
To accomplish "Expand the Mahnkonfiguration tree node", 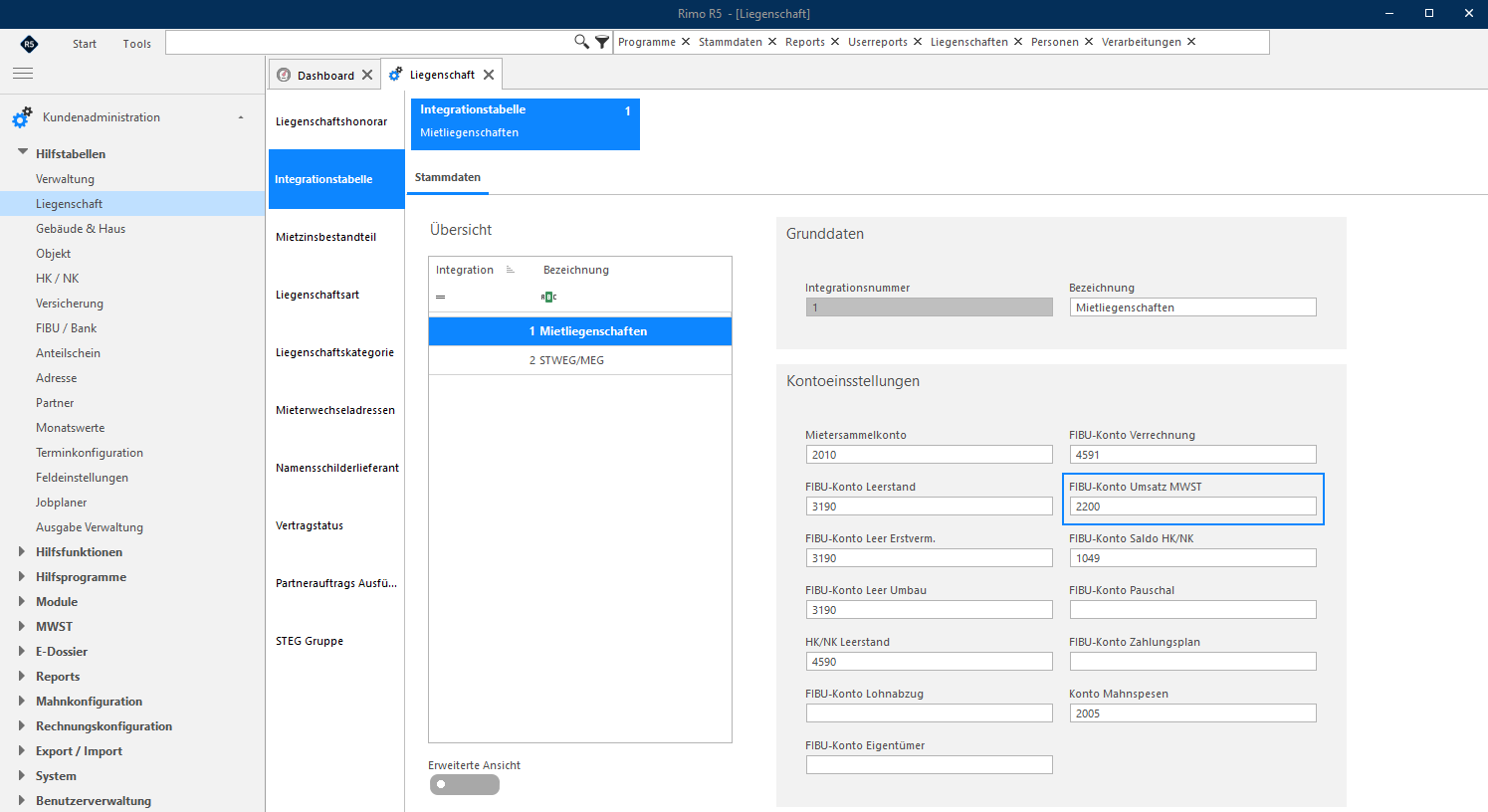I will (22, 701).
